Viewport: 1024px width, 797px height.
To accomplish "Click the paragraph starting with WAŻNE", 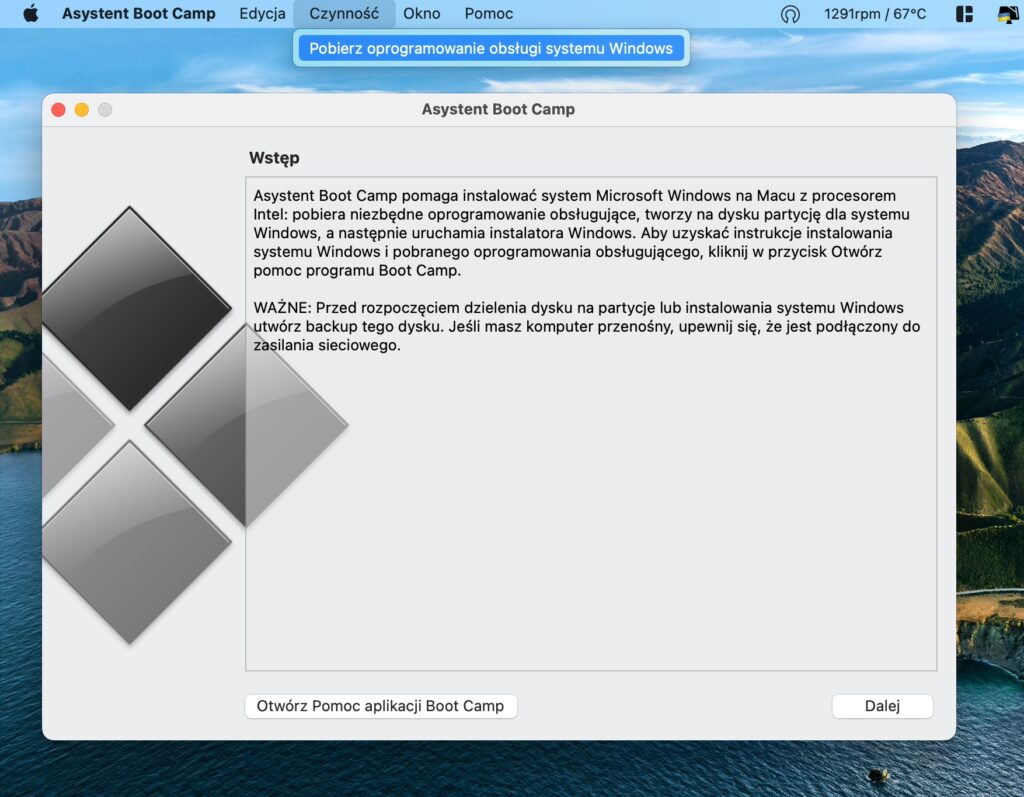I will (x=586, y=327).
